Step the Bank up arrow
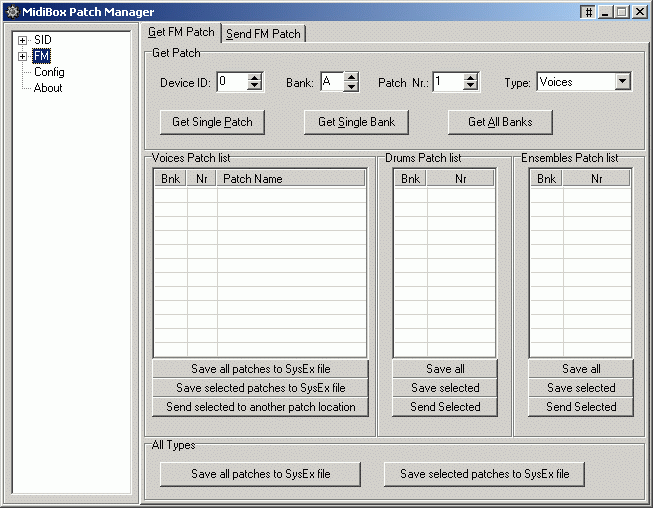The image size is (653, 508). [351, 77]
